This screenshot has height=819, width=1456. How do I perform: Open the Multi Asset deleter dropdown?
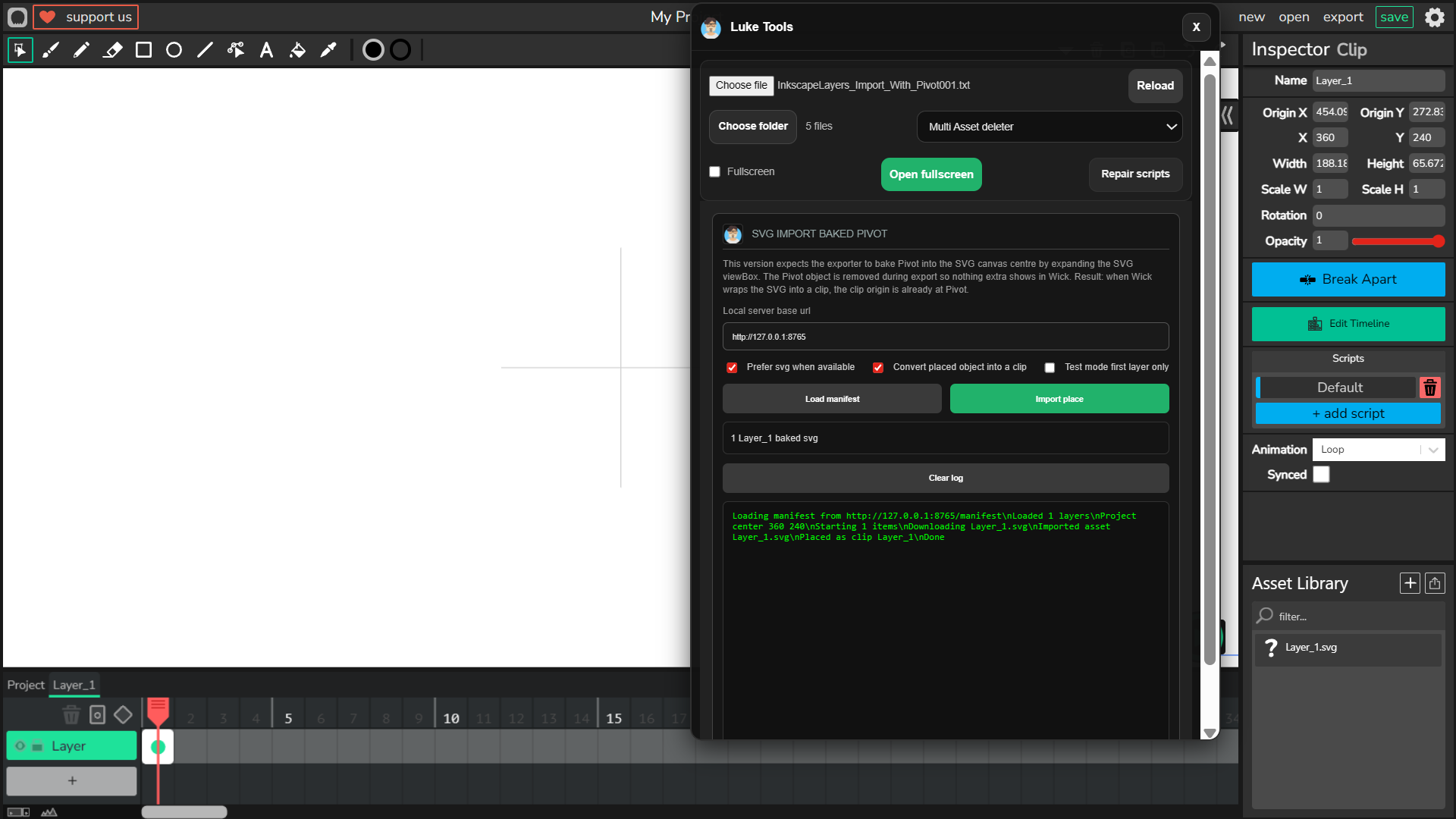1050,127
